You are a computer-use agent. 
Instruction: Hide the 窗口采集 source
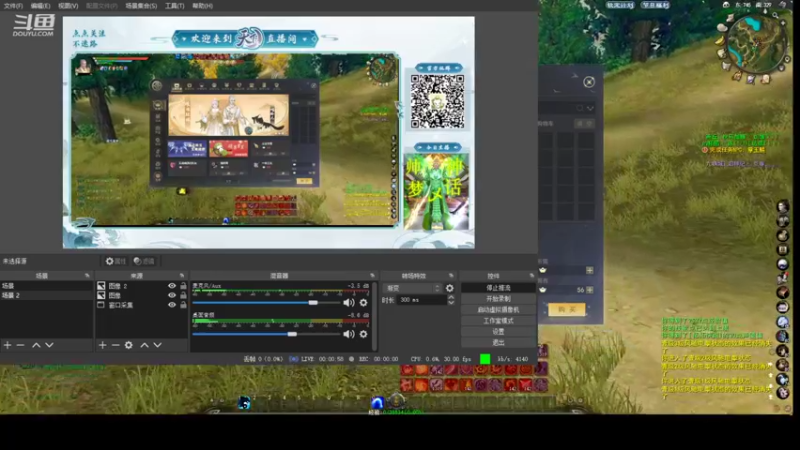(171, 305)
